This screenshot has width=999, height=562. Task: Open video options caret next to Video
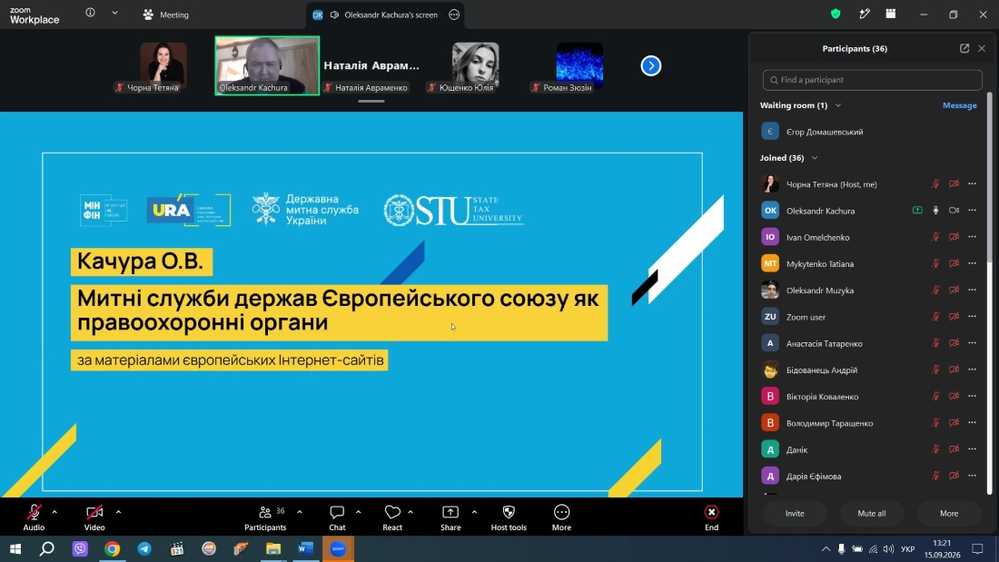pyautogui.click(x=118, y=512)
